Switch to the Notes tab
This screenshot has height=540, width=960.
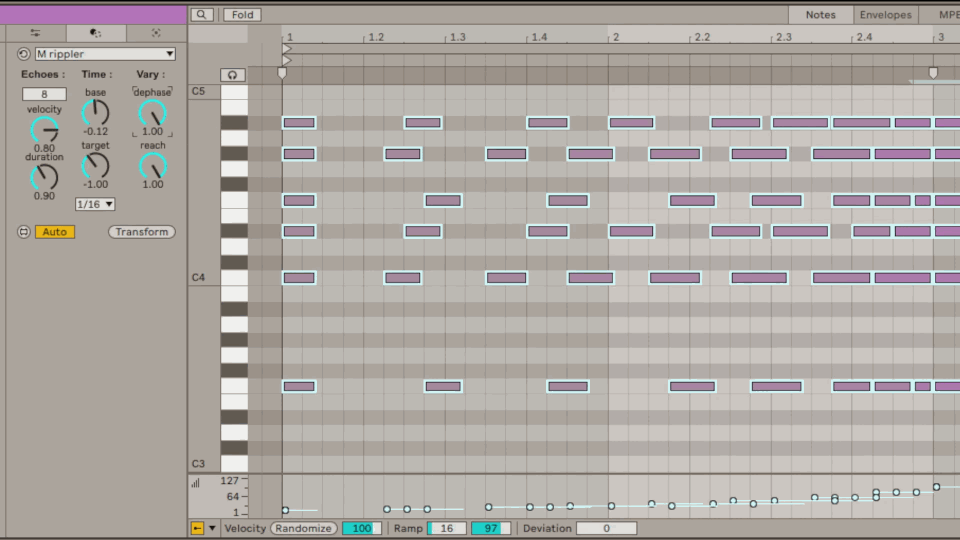(x=820, y=15)
